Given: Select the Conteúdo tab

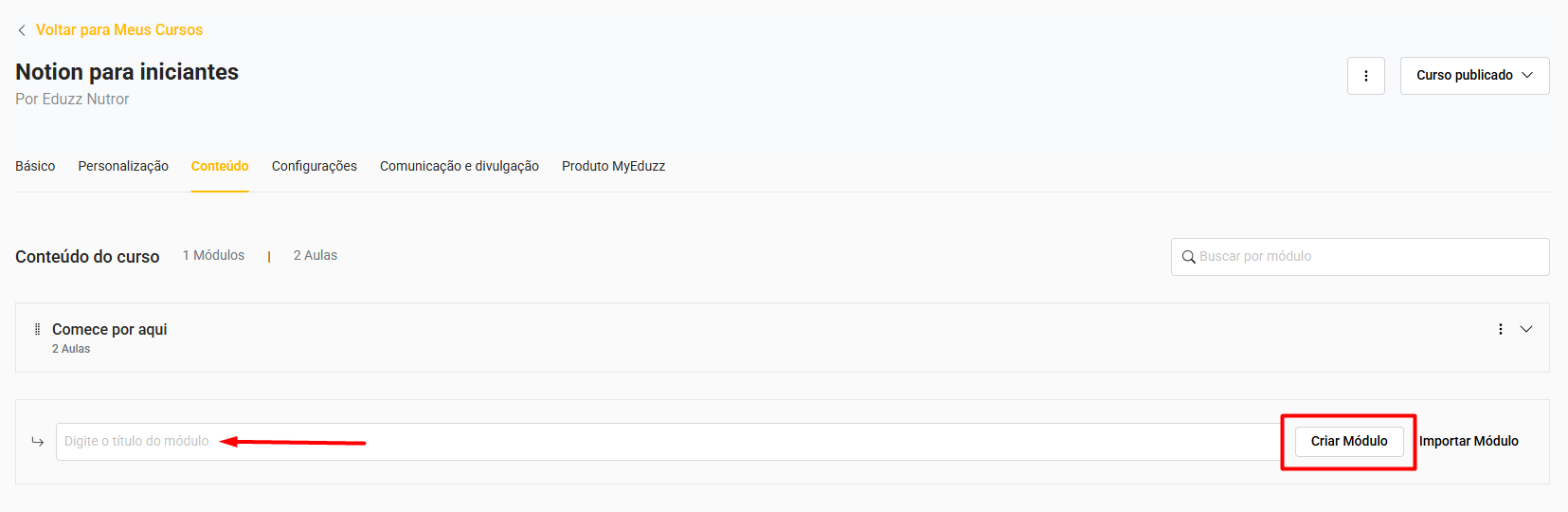Looking at the screenshot, I should pos(220,166).
